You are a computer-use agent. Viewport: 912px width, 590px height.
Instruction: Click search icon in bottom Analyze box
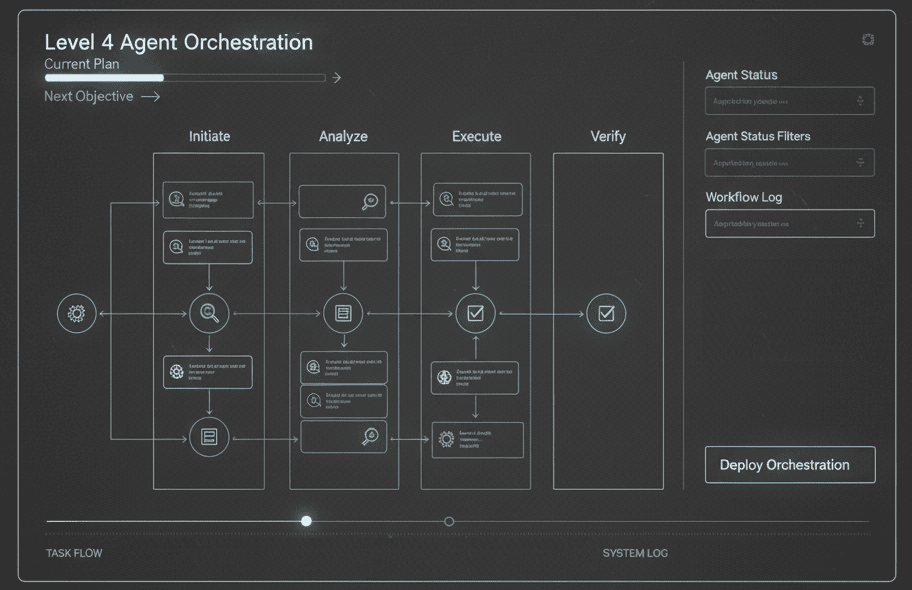[x=370, y=436]
